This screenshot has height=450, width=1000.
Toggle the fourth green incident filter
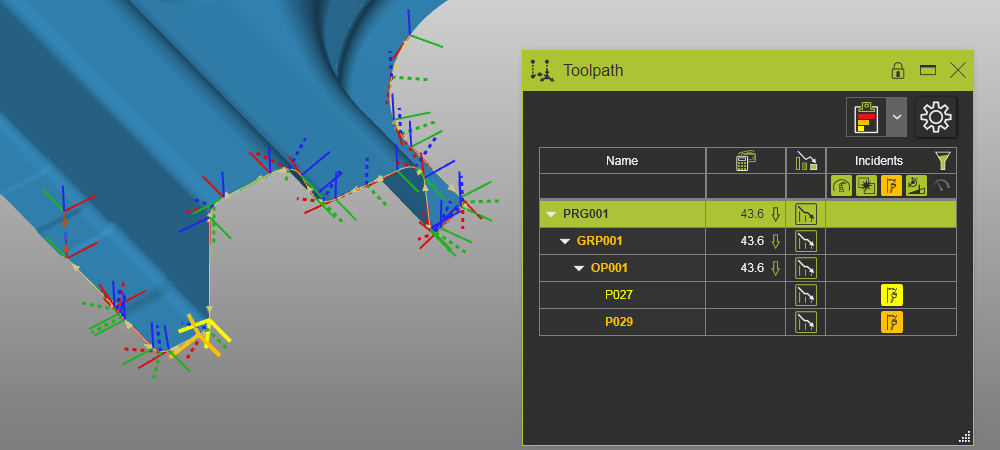pos(916,186)
